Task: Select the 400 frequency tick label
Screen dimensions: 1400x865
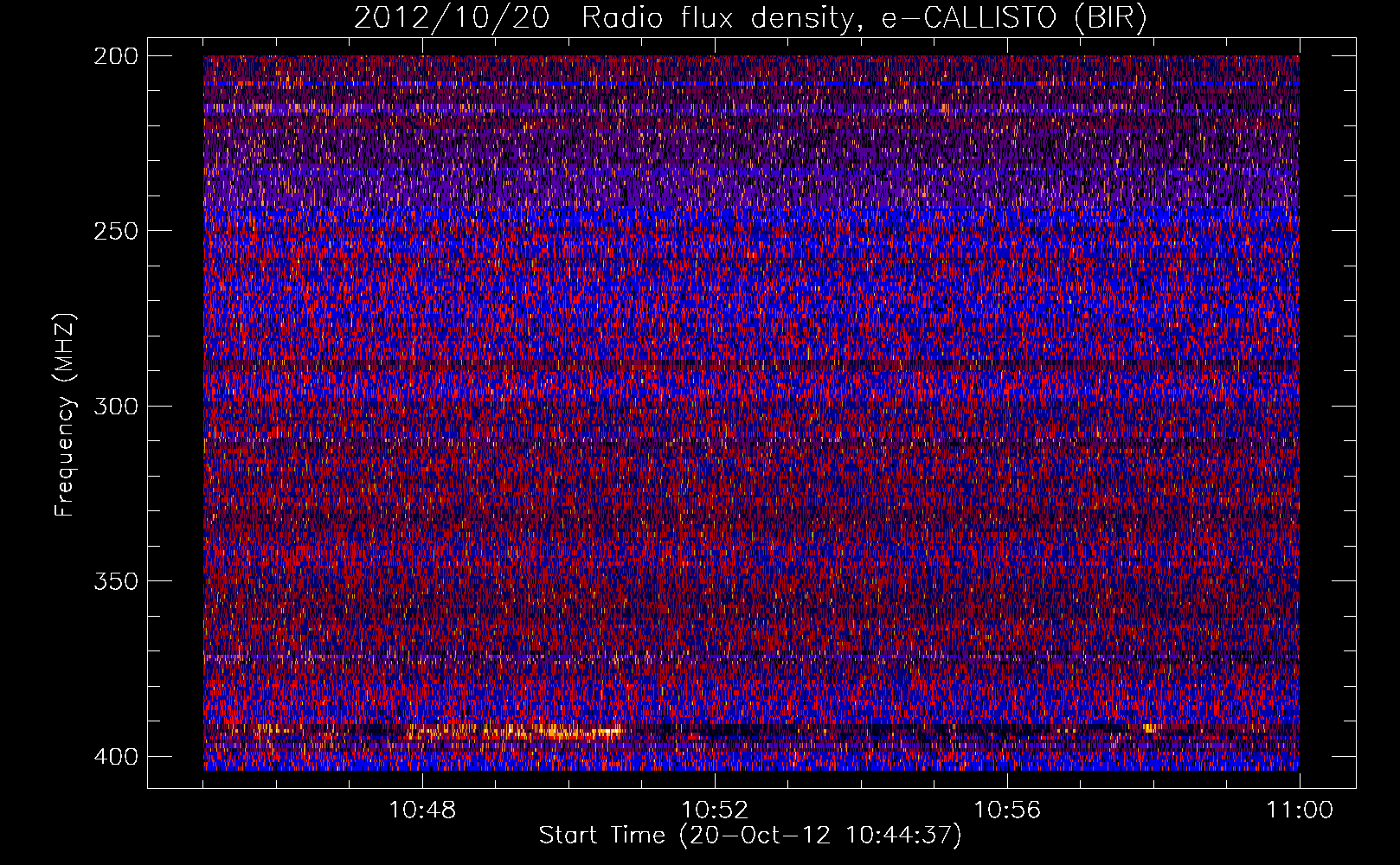Action: pos(116,757)
